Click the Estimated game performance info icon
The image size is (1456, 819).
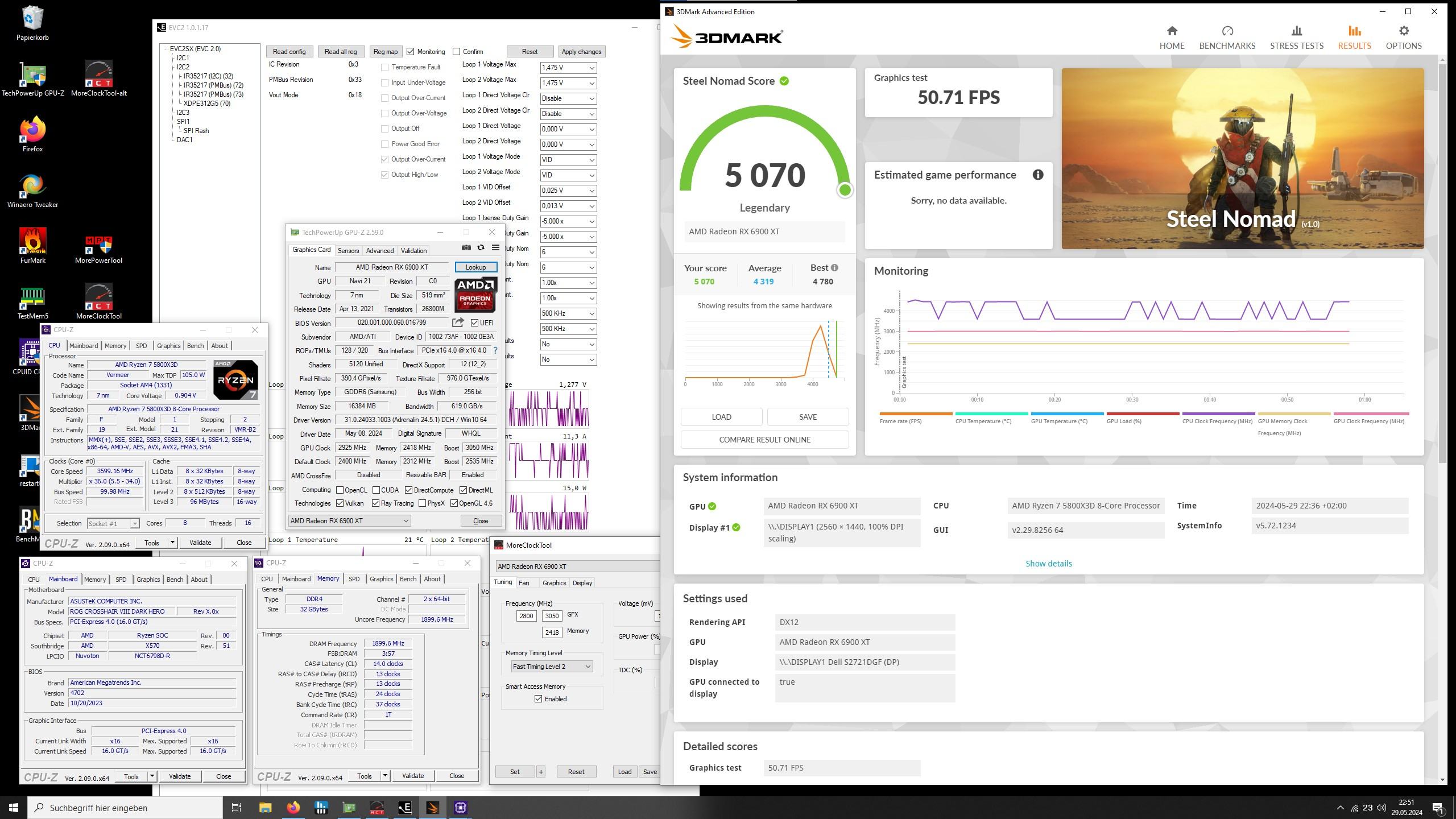[1038, 175]
